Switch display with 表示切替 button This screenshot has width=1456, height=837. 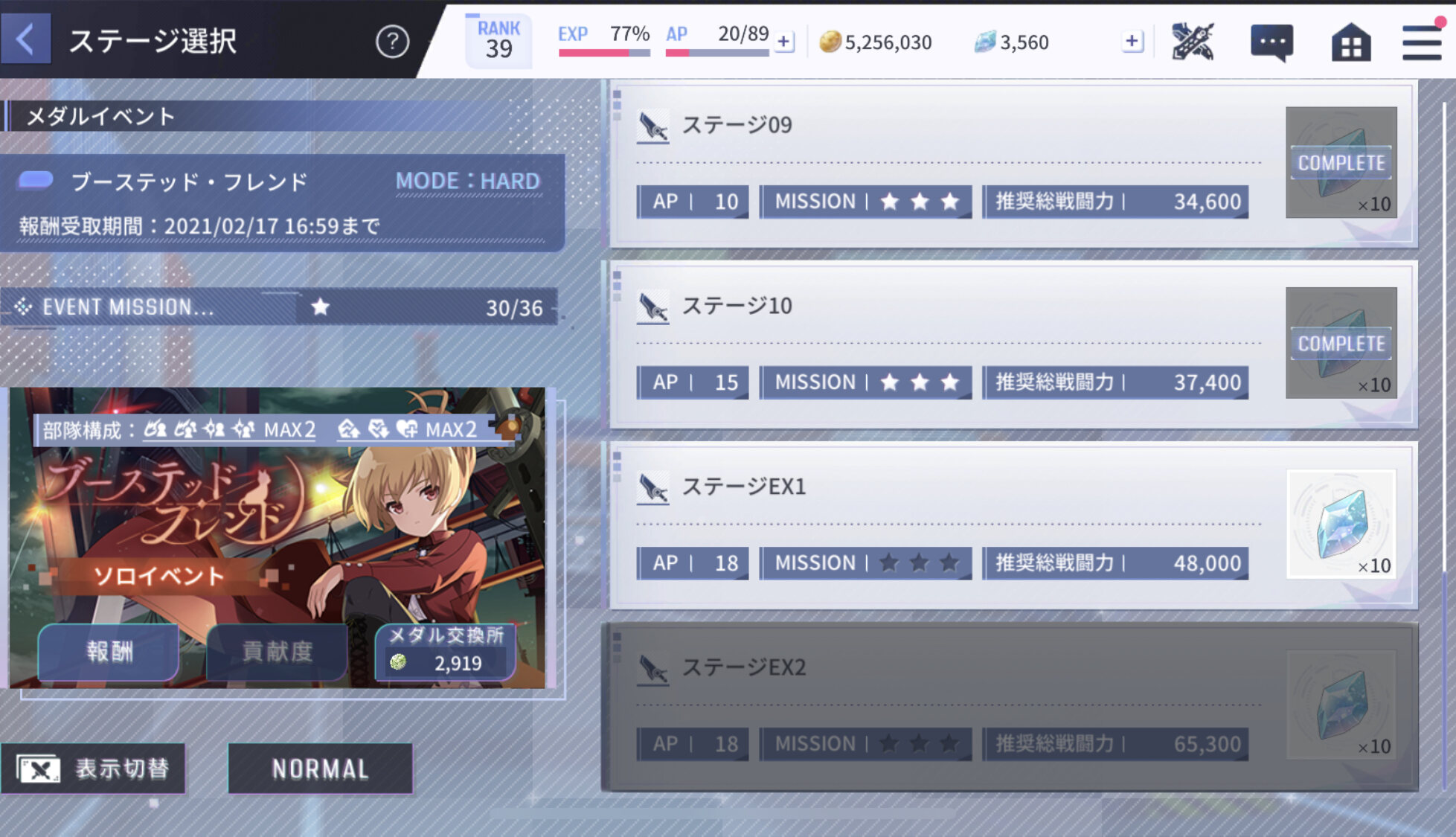[x=93, y=769]
